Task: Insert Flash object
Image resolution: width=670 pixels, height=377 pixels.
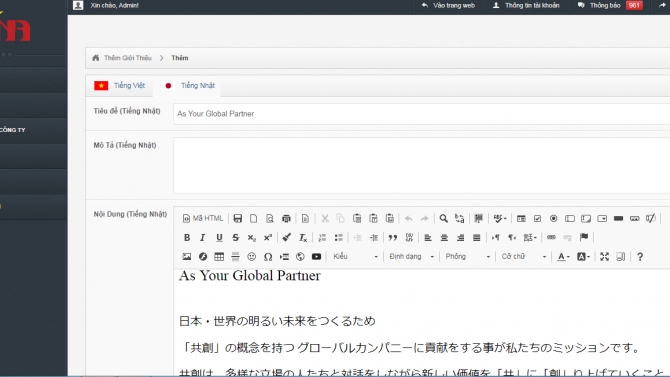Action: tap(203, 256)
